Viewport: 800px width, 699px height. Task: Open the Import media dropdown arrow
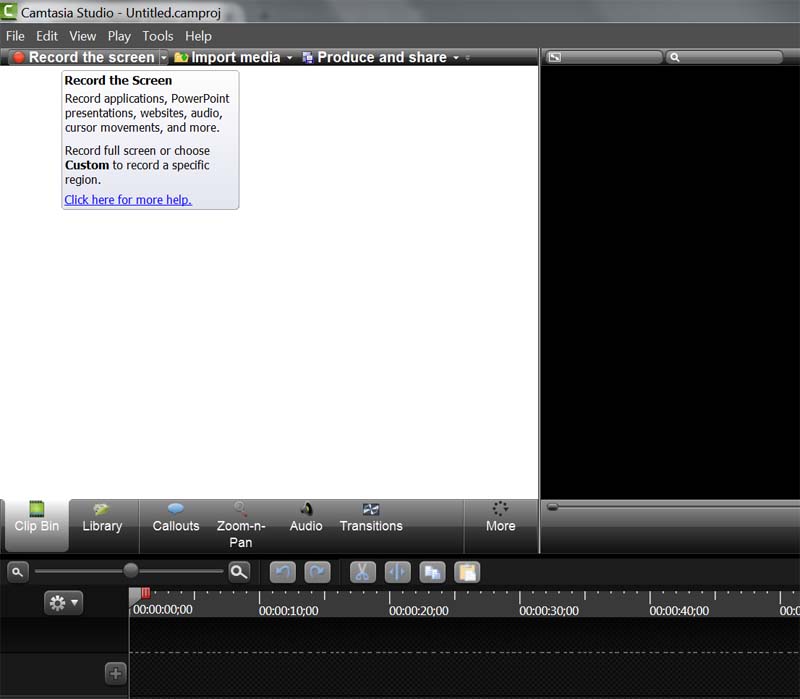coord(289,58)
